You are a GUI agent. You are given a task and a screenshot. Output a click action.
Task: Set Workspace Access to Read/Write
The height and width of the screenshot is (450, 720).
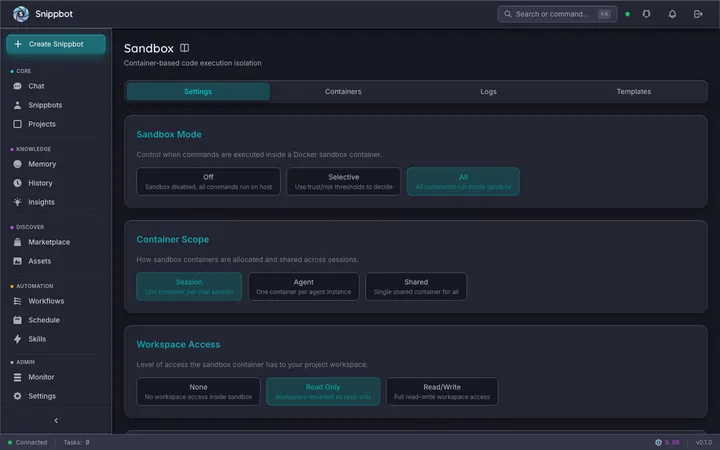(x=442, y=392)
